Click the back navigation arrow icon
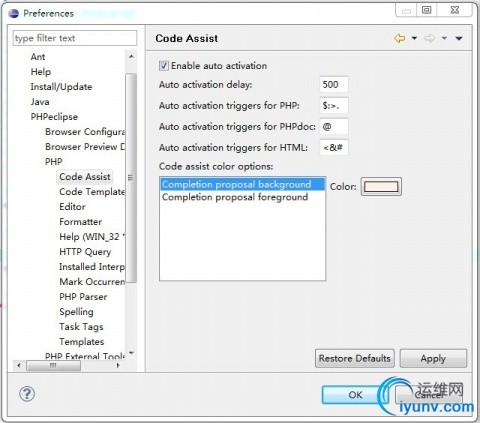 point(400,38)
